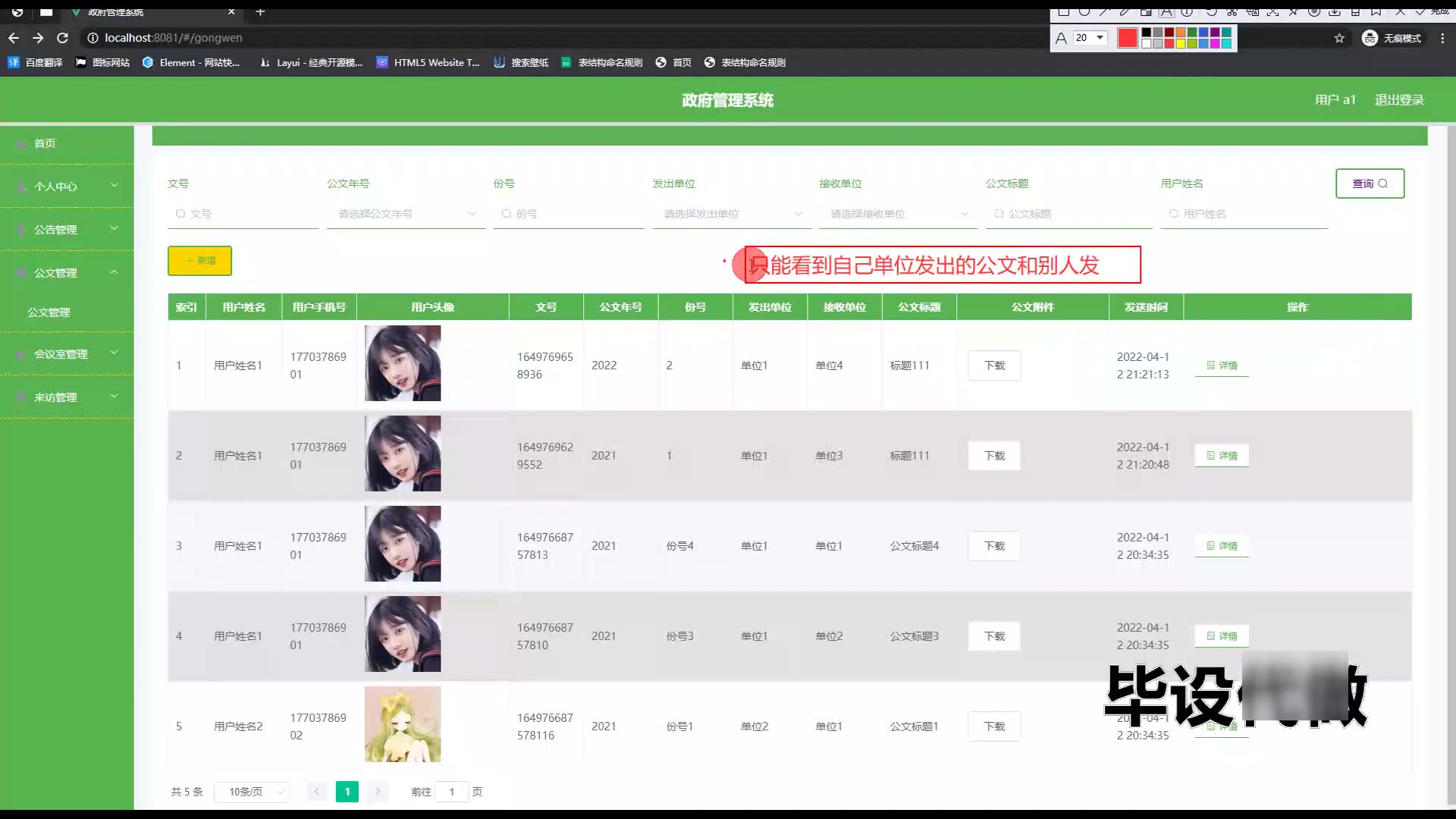Select the rectangle annotation tool
This screenshot has width=1456, height=819.
point(1063,11)
